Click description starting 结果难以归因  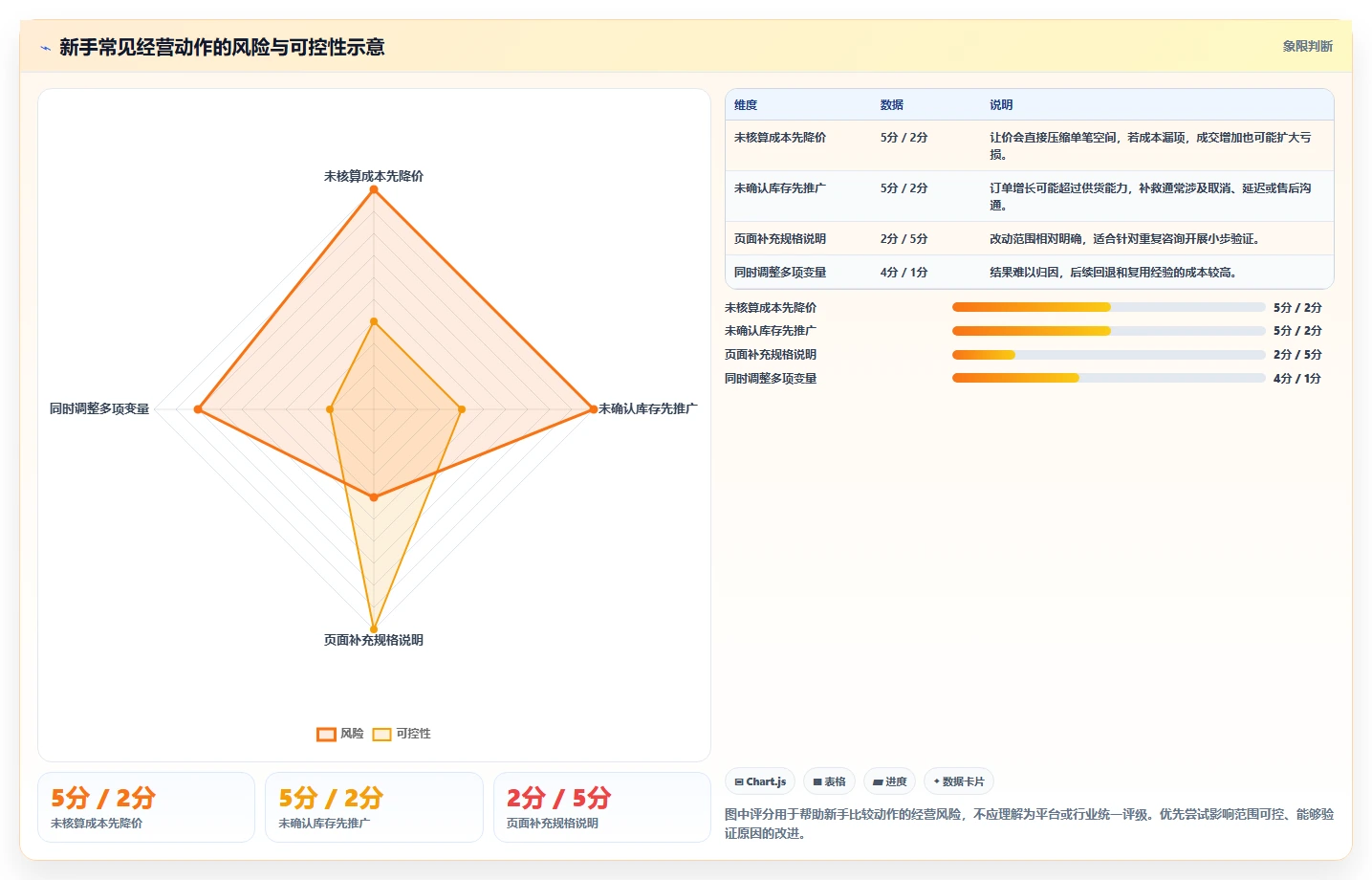(x=1115, y=273)
